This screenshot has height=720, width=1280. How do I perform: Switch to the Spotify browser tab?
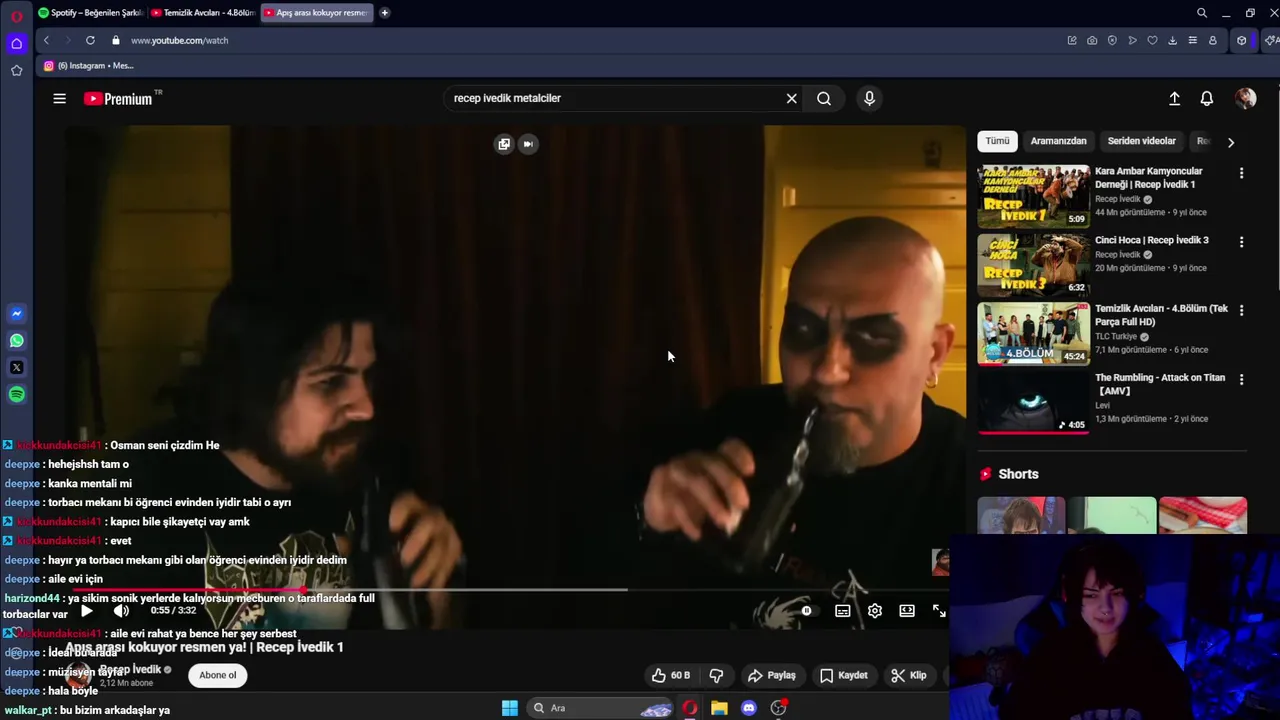coord(90,13)
